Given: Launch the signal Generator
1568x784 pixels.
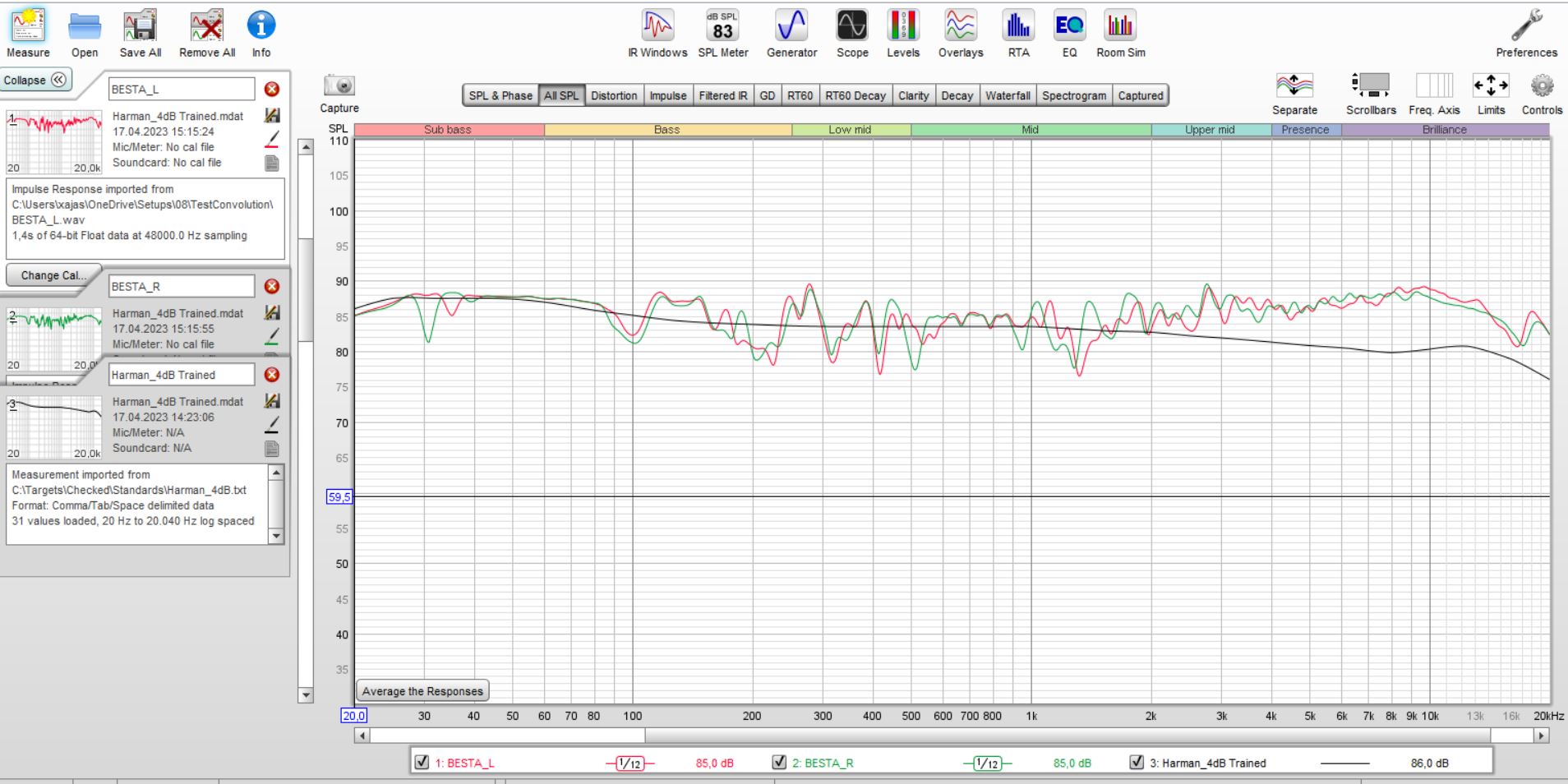Looking at the screenshot, I should click(x=791, y=34).
